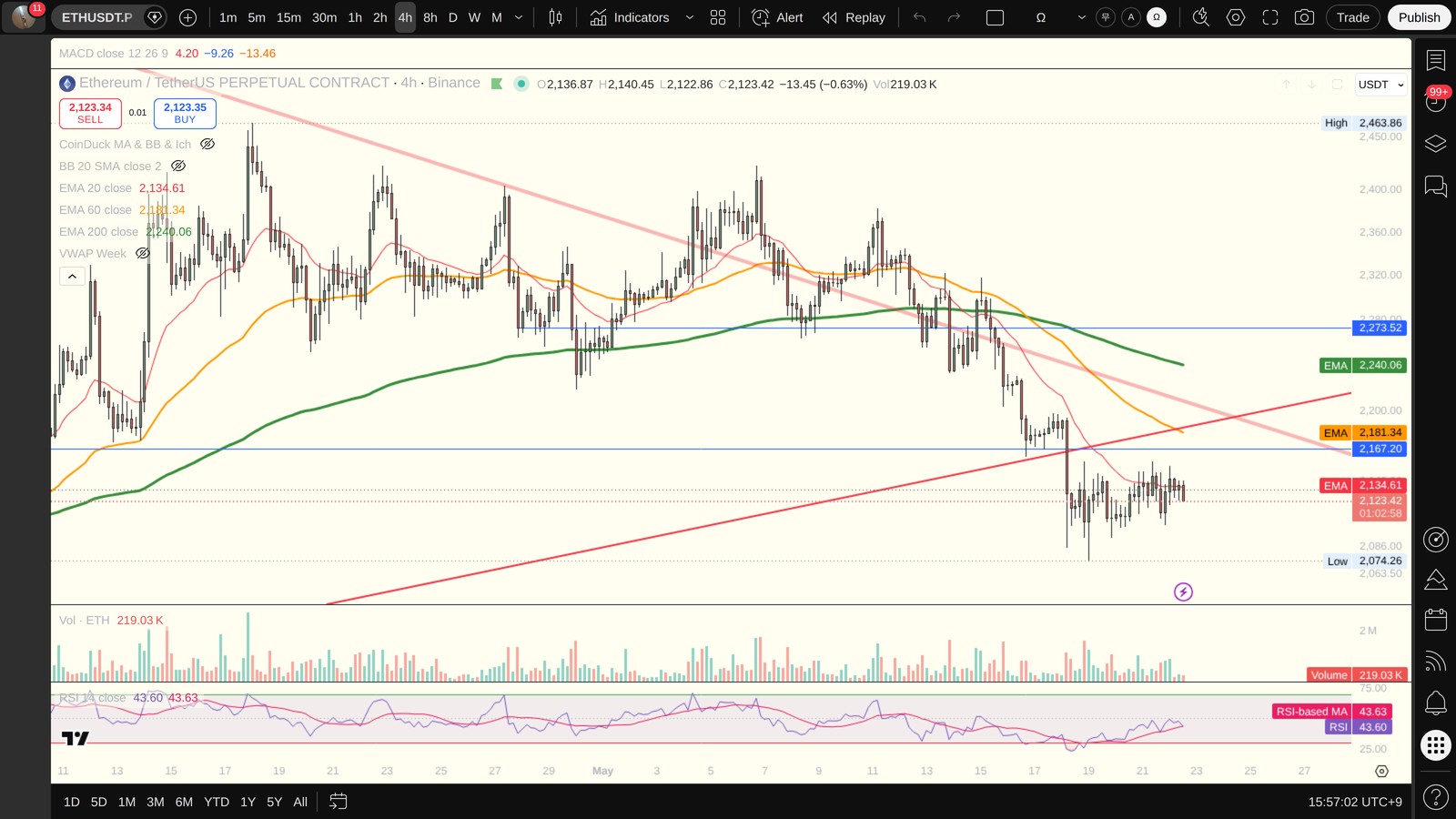Expand the timeframe interval dropdown
1456x819 pixels.
click(x=519, y=17)
